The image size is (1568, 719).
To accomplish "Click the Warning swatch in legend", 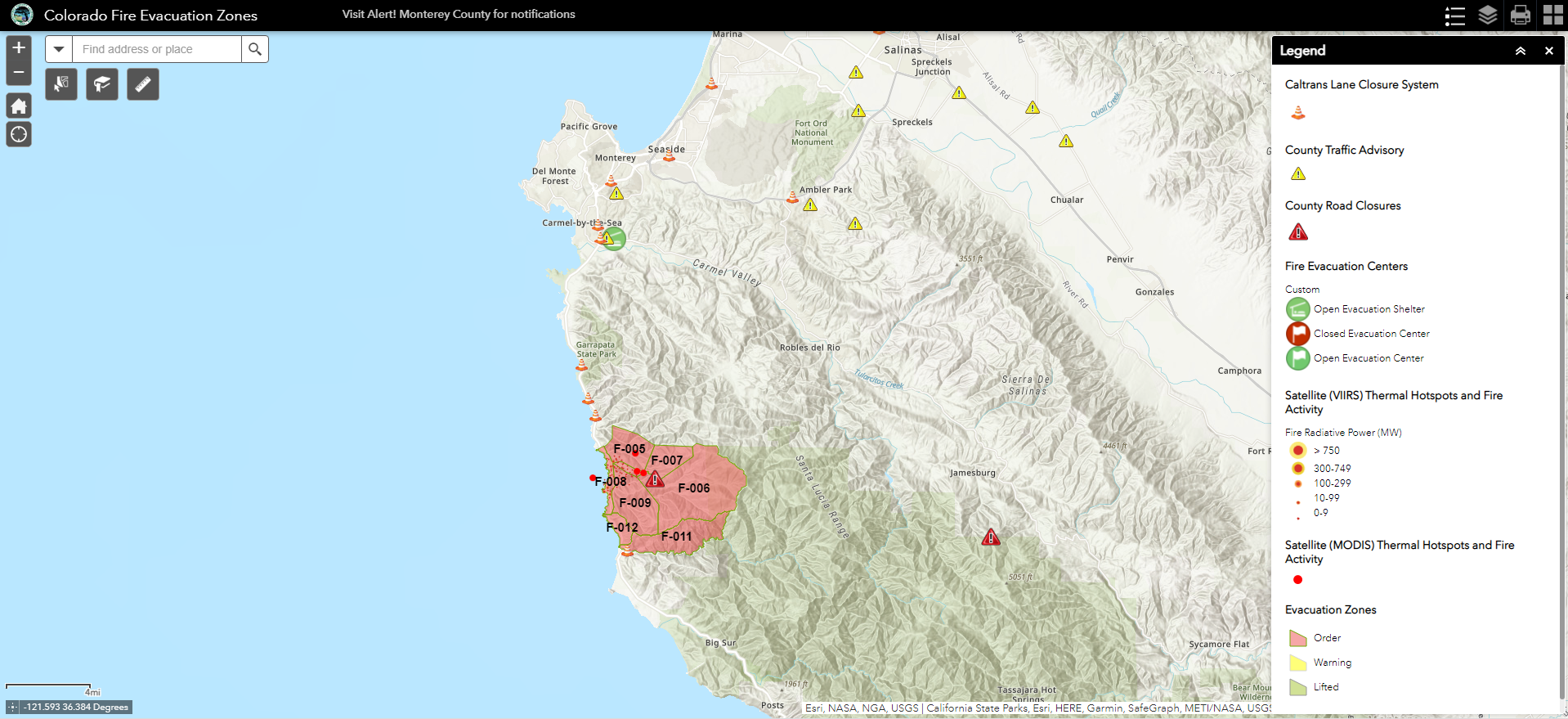I will [x=1298, y=663].
